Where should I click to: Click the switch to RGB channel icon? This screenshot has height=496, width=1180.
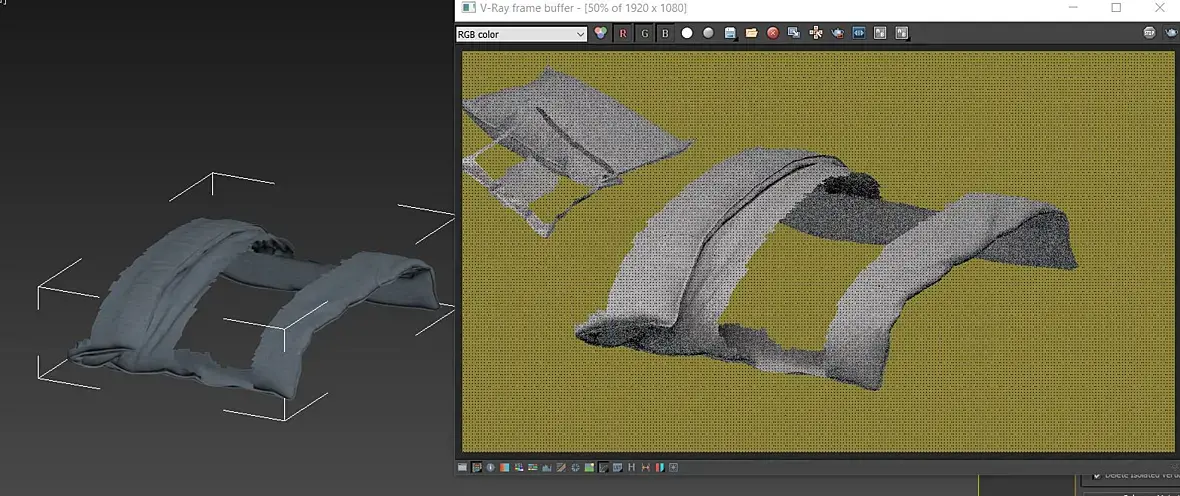pos(601,33)
